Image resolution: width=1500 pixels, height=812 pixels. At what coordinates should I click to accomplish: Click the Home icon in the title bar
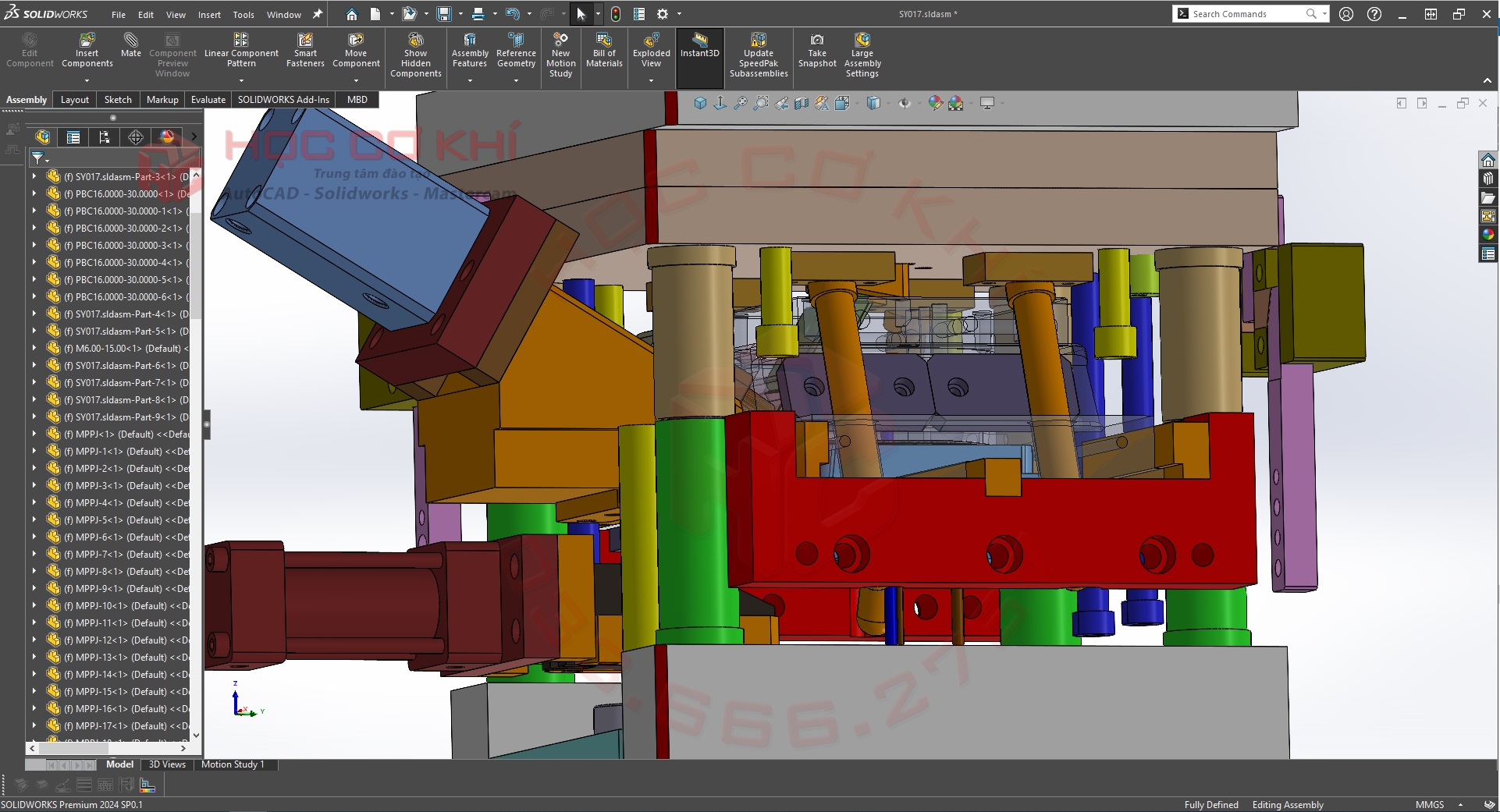pyautogui.click(x=352, y=14)
